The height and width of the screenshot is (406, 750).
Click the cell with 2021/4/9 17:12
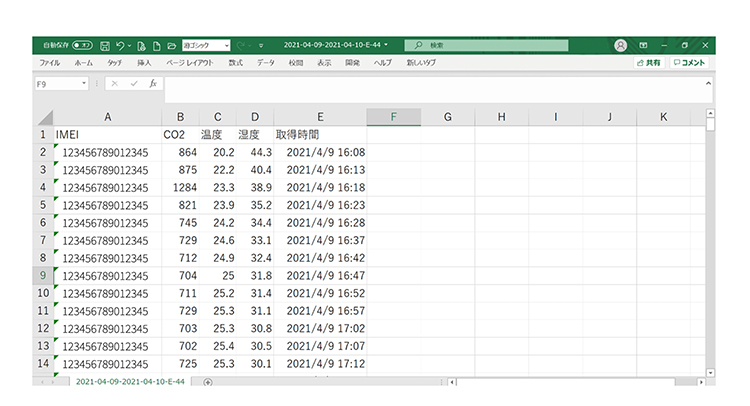320,364
